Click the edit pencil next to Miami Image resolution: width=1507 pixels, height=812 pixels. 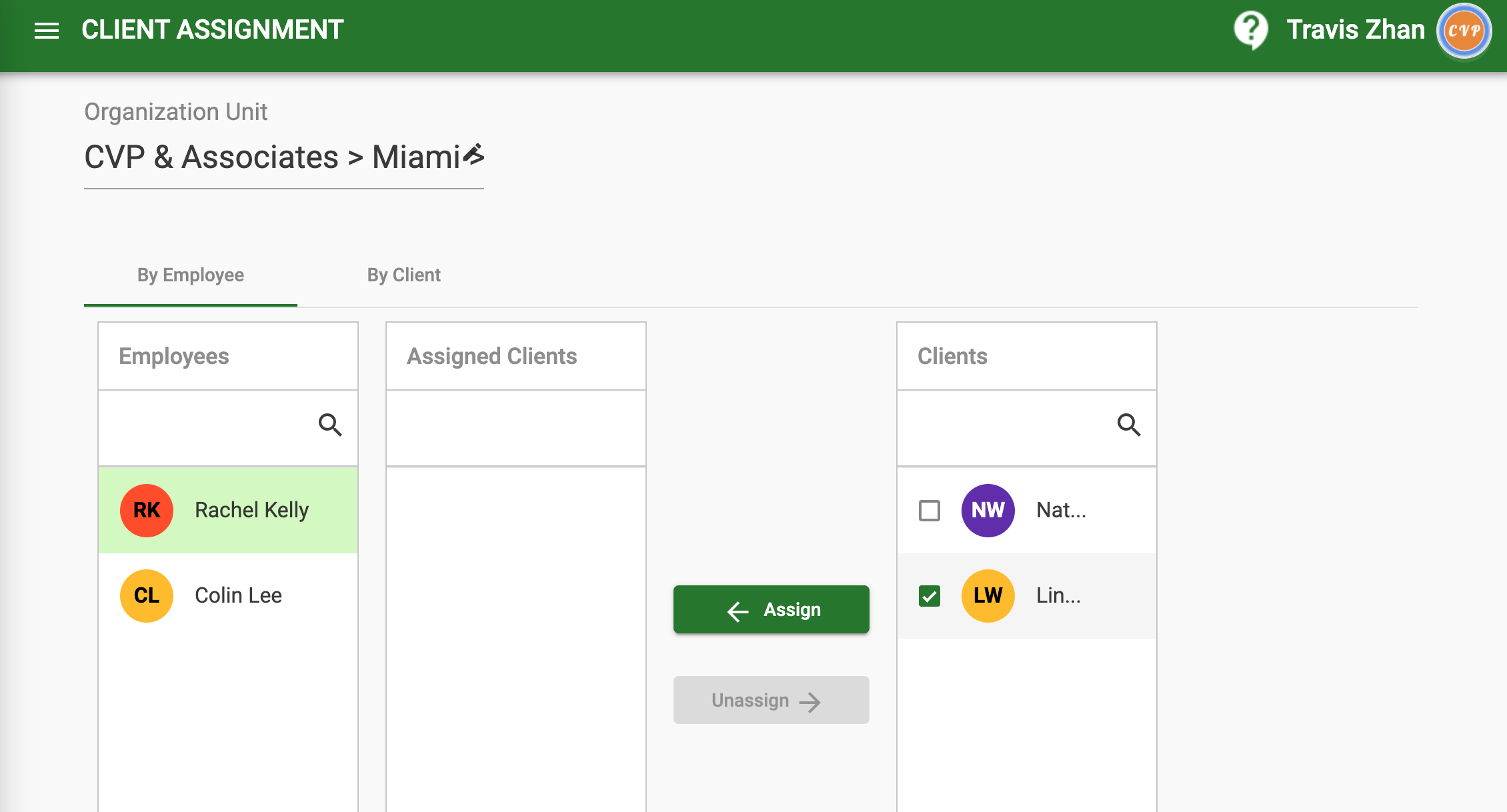474,155
